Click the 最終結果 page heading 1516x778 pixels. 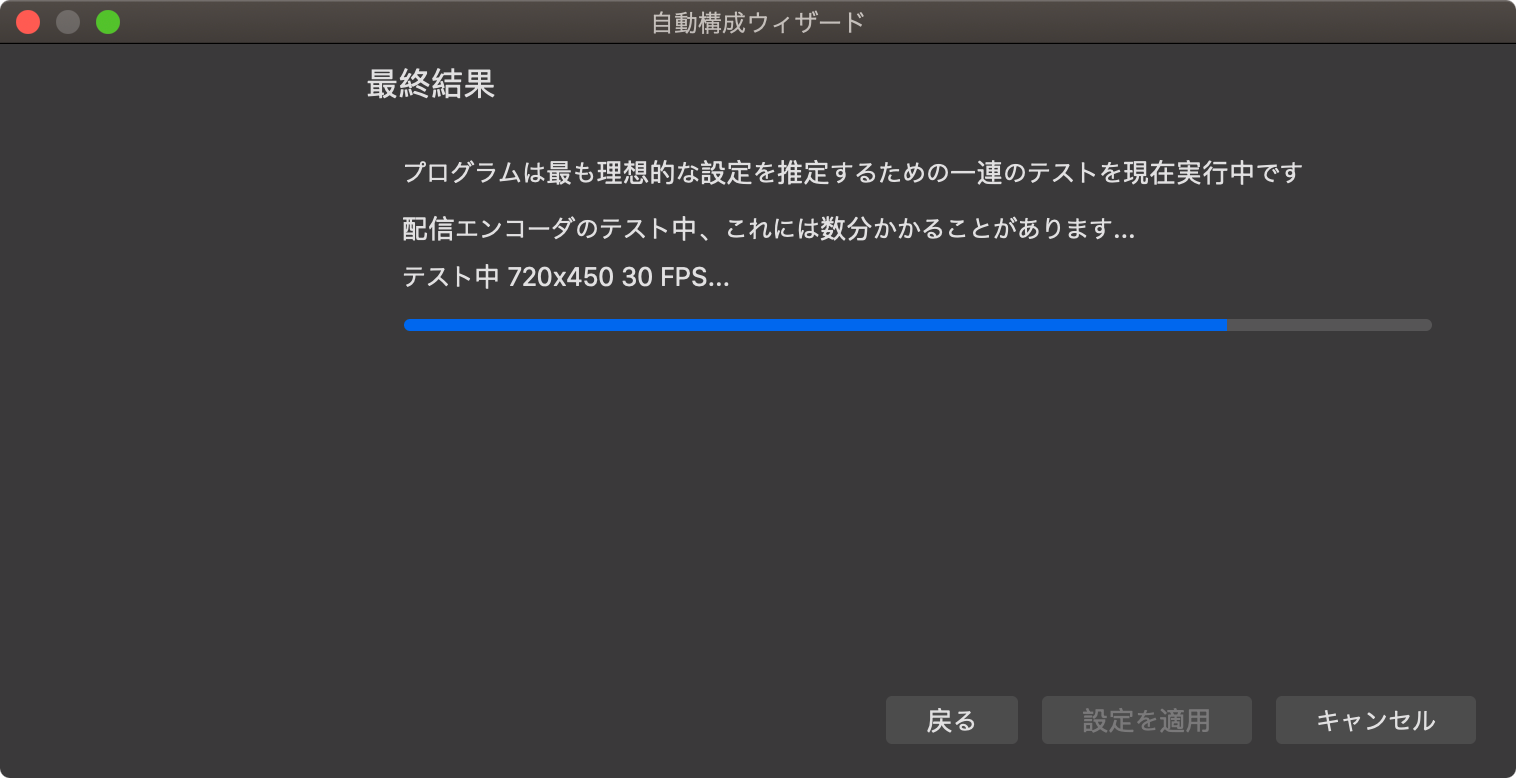tap(431, 84)
